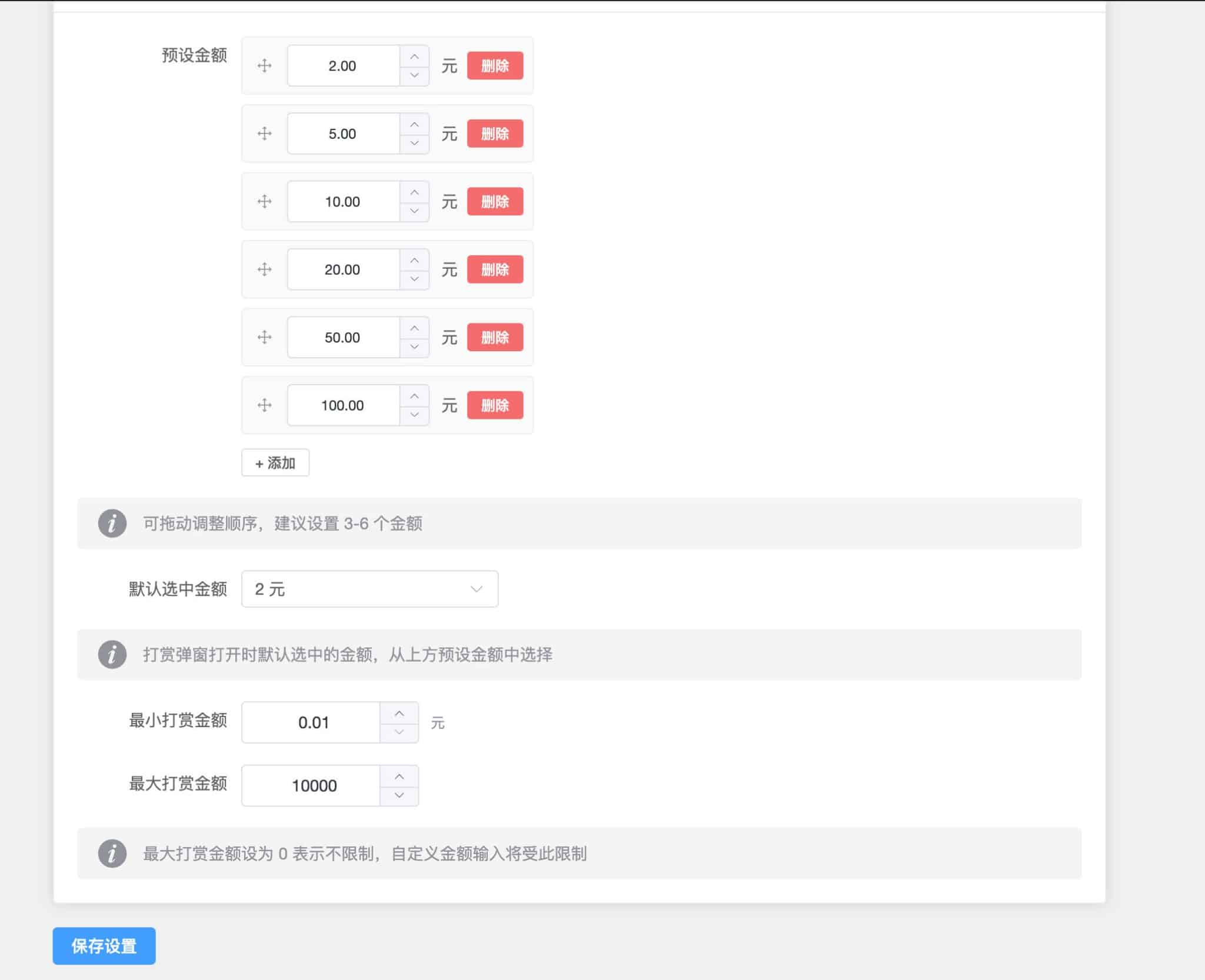Decrease the 10.00 preset amount with down arrow

(x=414, y=211)
